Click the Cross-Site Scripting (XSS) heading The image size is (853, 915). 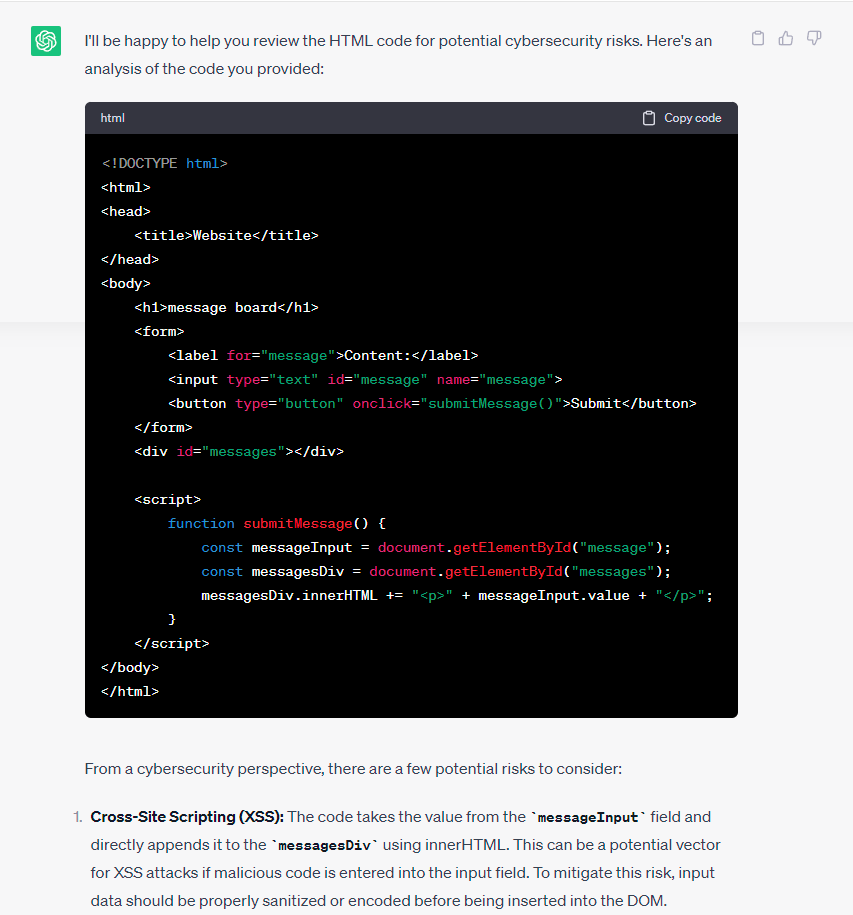(x=187, y=816)
